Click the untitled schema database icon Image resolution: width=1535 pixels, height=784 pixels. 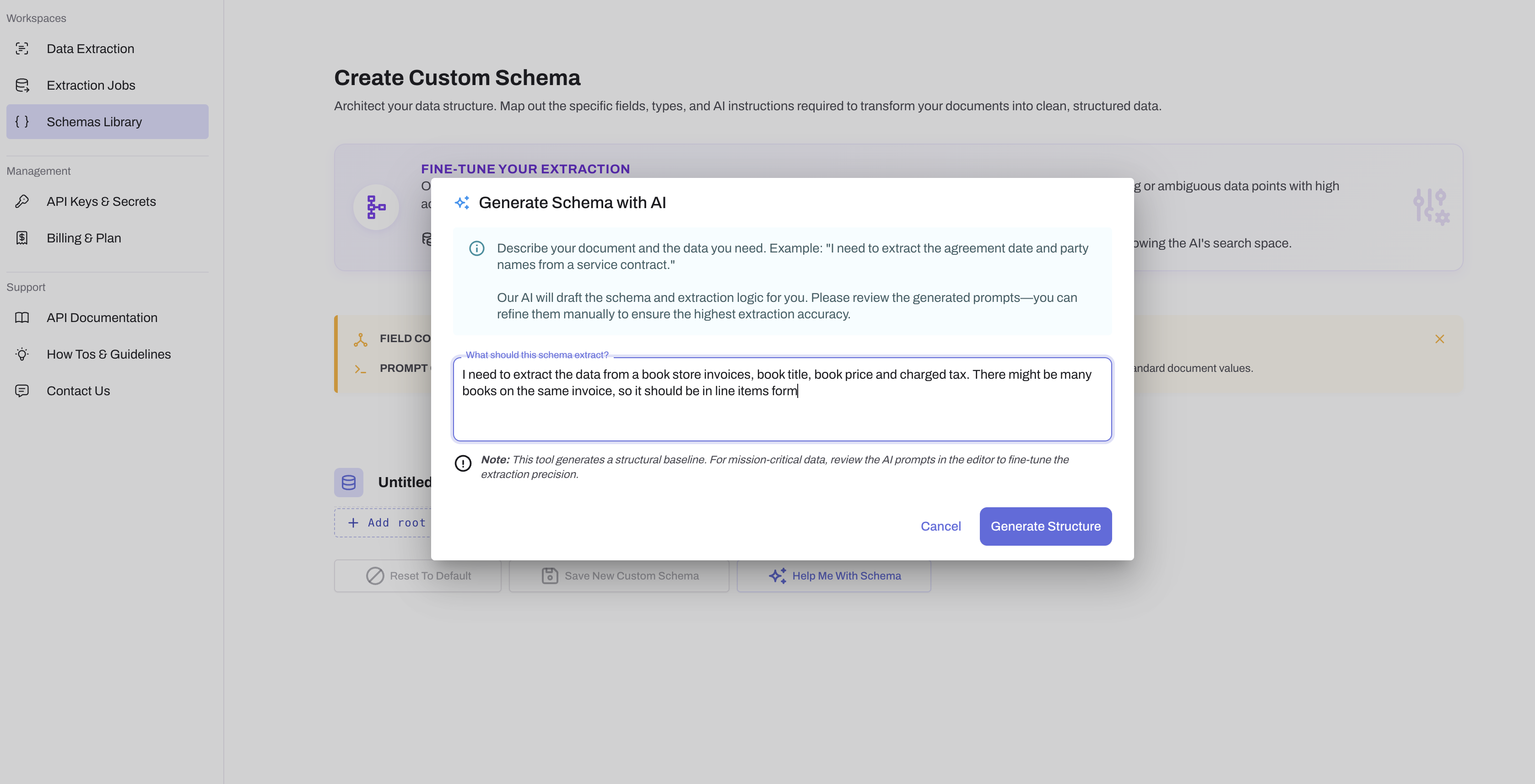click(x=349, y=482)
